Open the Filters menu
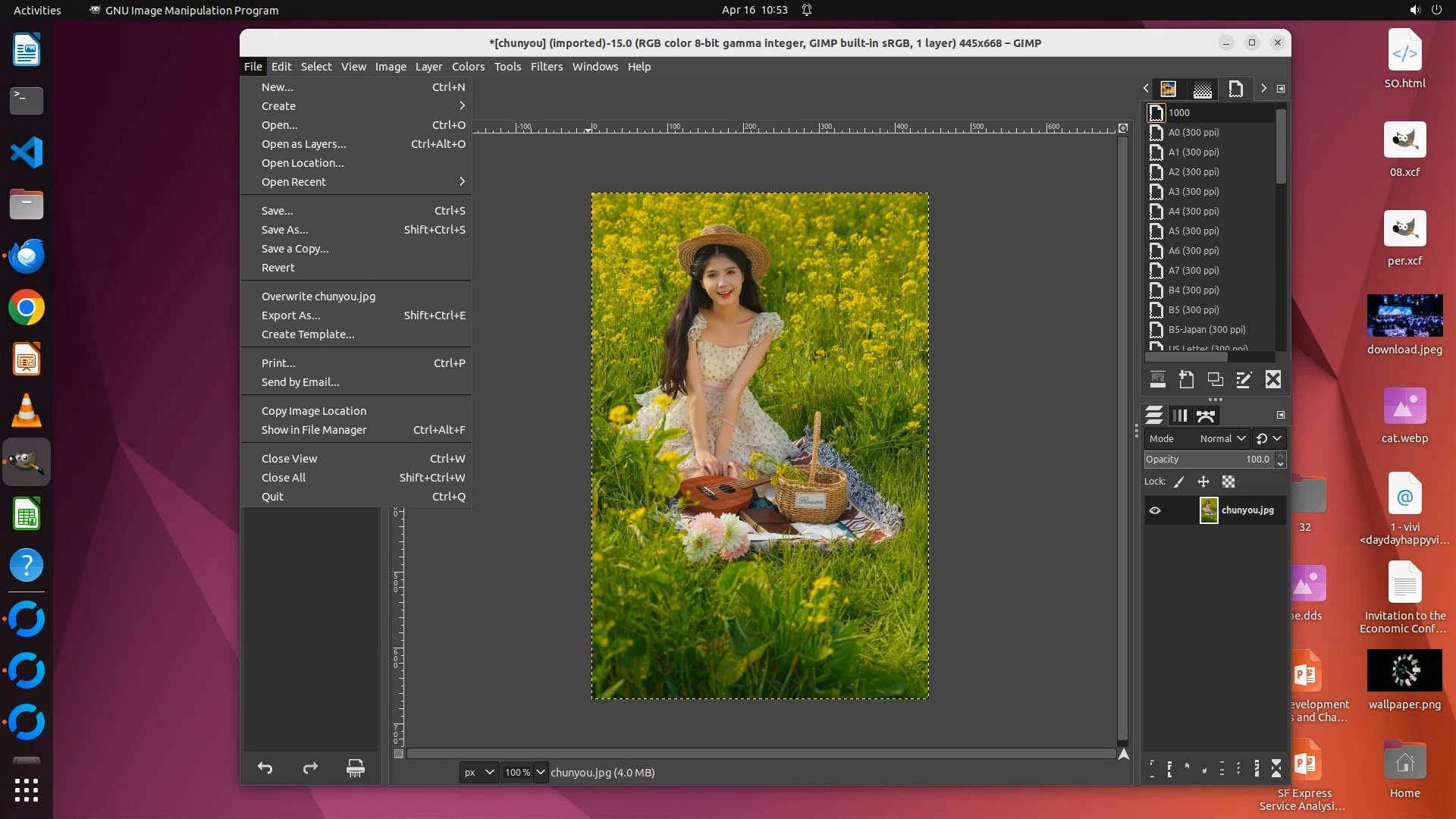 [546, 67]
